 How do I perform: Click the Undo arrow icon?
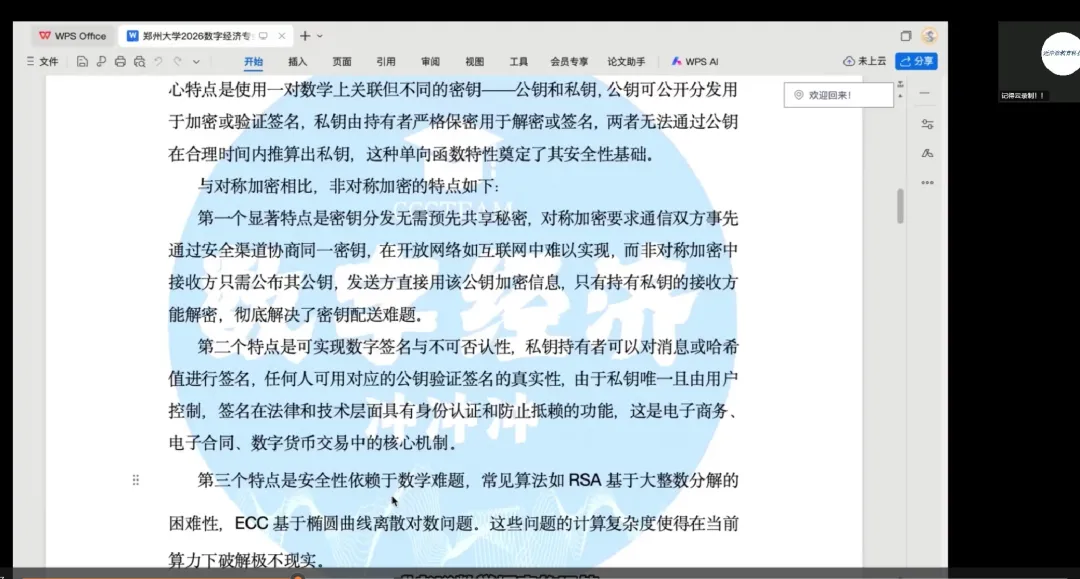coord(158,61)
